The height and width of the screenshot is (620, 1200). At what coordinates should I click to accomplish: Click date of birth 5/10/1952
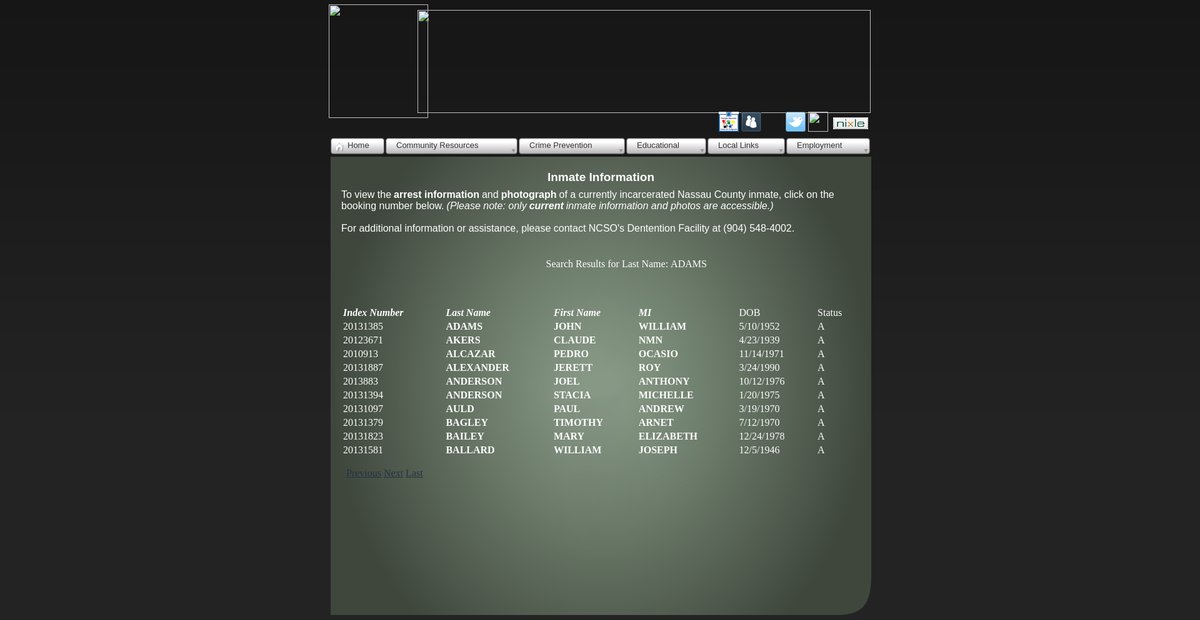[759, 327]
